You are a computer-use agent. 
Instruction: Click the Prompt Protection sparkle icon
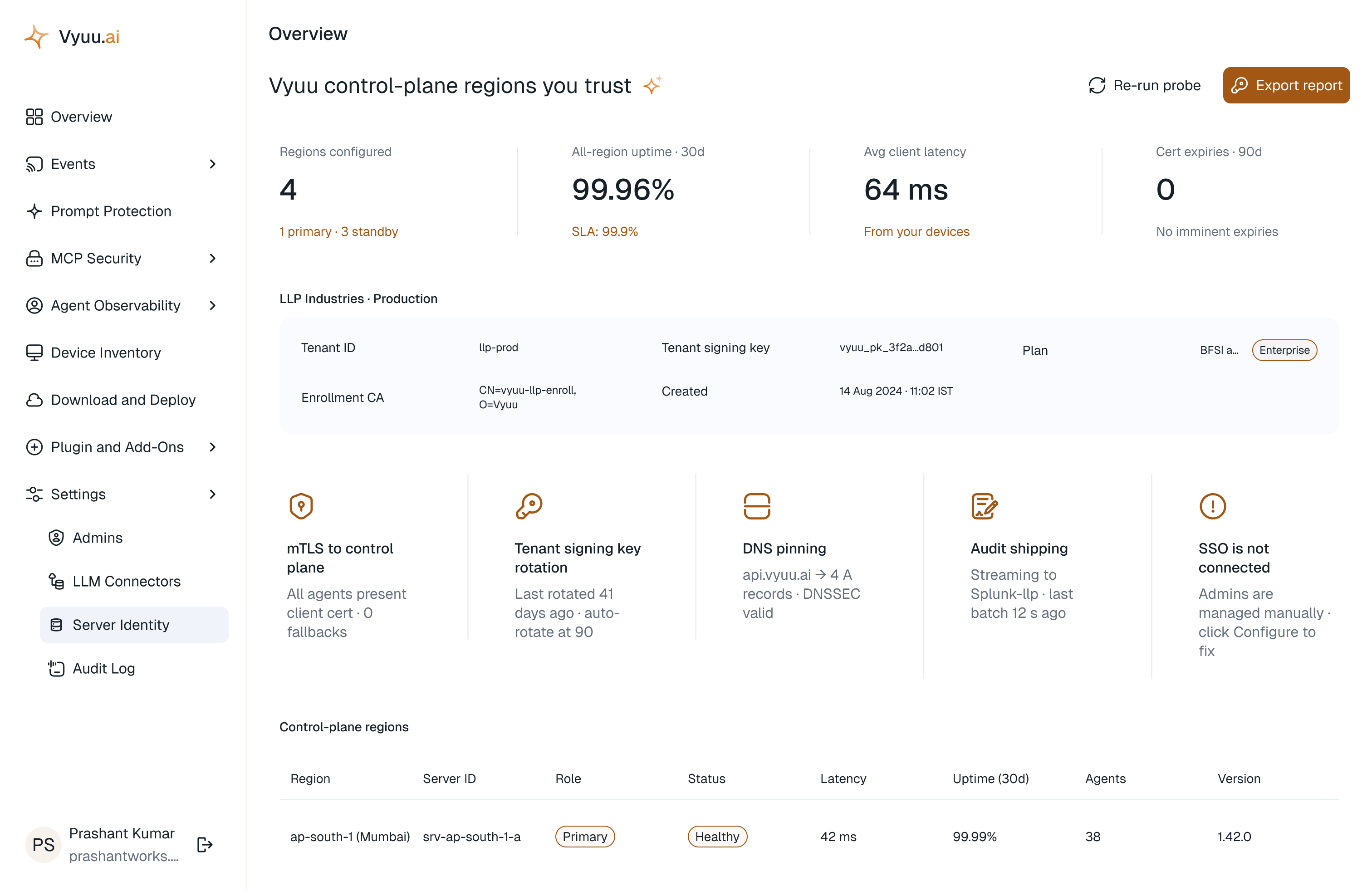tap(34, 211)
